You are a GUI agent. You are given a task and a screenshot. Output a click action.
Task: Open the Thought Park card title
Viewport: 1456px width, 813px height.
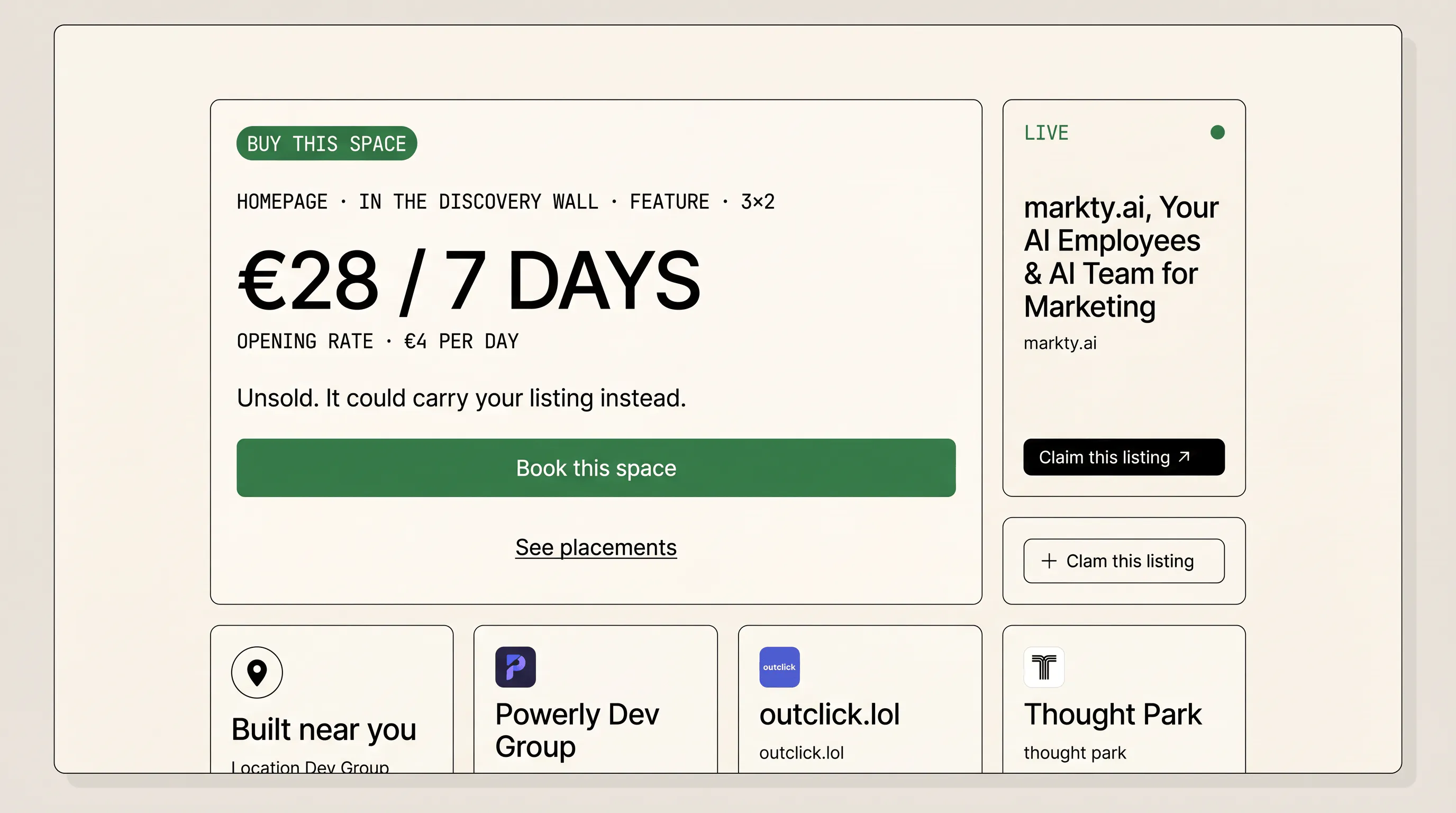click(1112, 714)
